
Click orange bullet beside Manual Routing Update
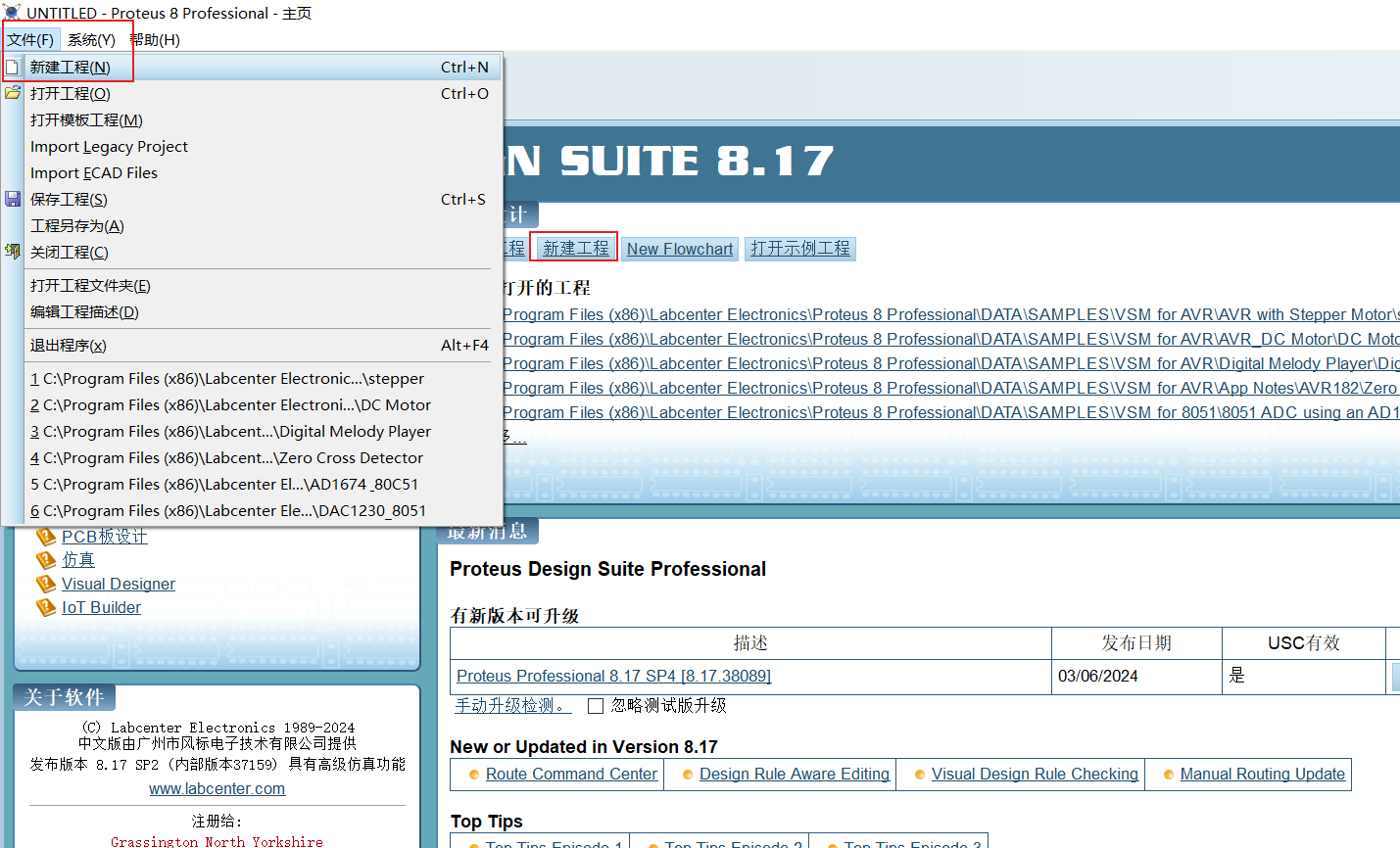(1168, 775)
